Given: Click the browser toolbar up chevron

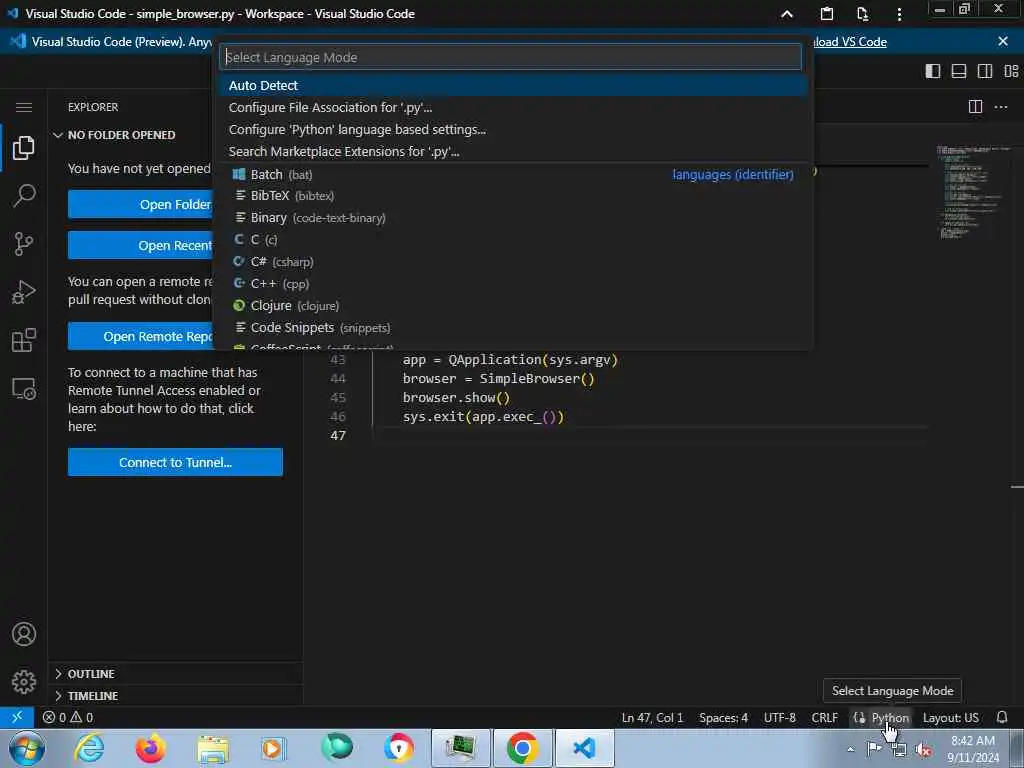Looking at the screenshot, I should click(x=787, y=14).
